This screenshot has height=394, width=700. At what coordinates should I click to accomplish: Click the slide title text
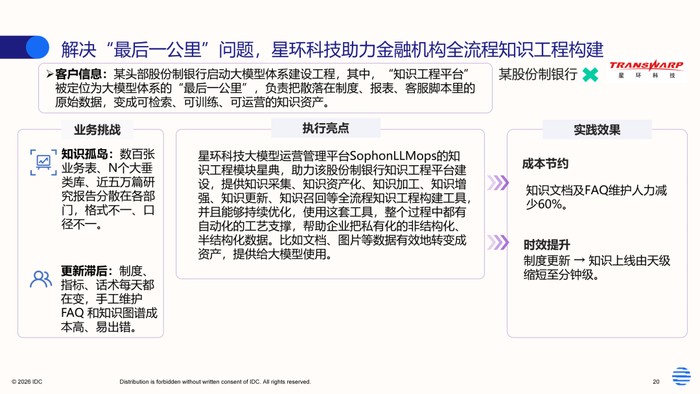pyautogui.click(x=332, y=49)
